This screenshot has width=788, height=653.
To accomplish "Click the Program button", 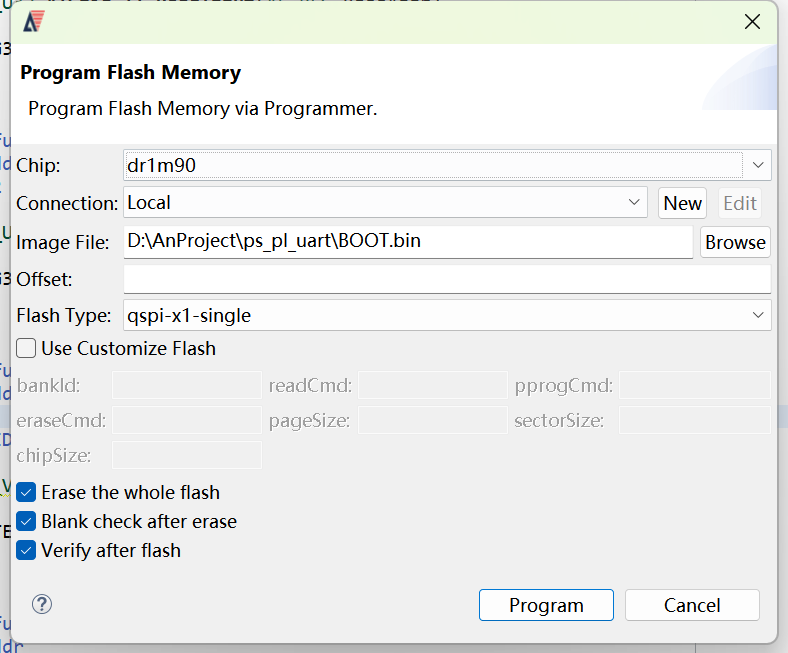I will pos(546,605).
